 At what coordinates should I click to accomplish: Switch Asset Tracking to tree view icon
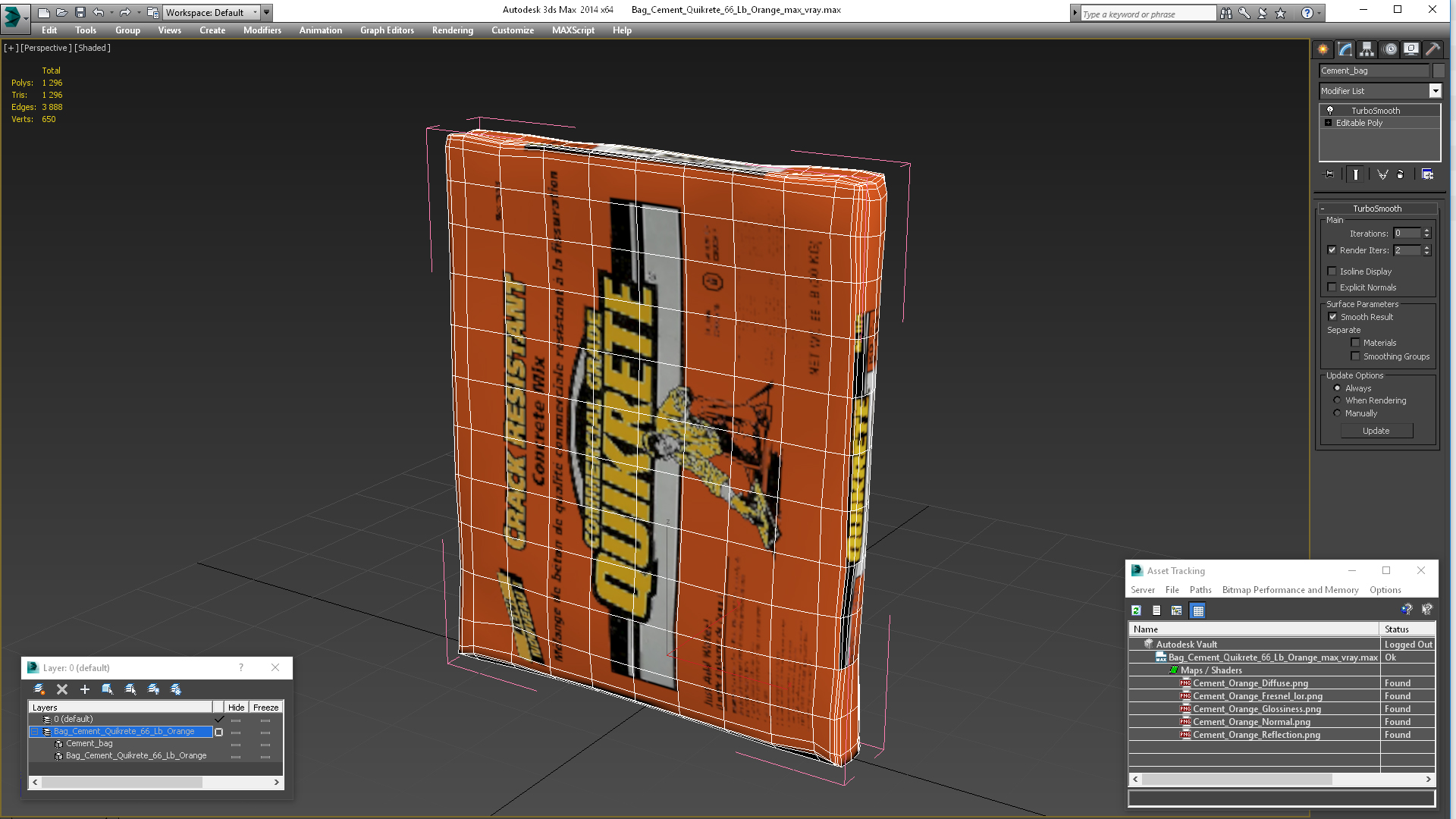[1177, 610]
